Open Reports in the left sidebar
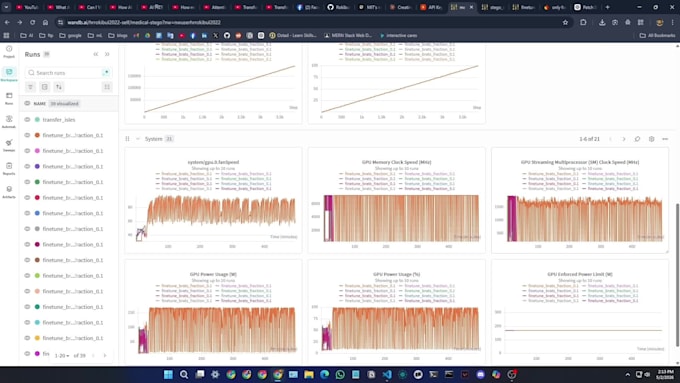680x383 pixels. [9, 168]
